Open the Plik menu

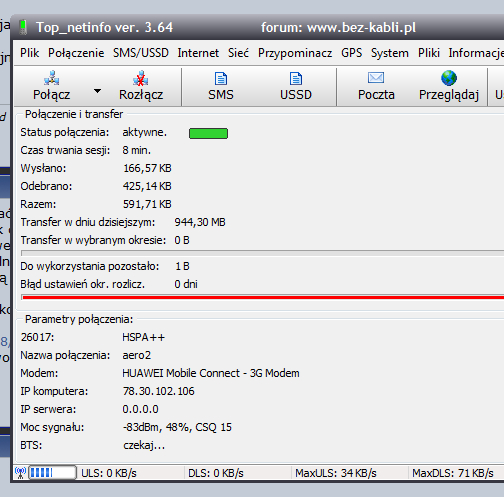29,53
